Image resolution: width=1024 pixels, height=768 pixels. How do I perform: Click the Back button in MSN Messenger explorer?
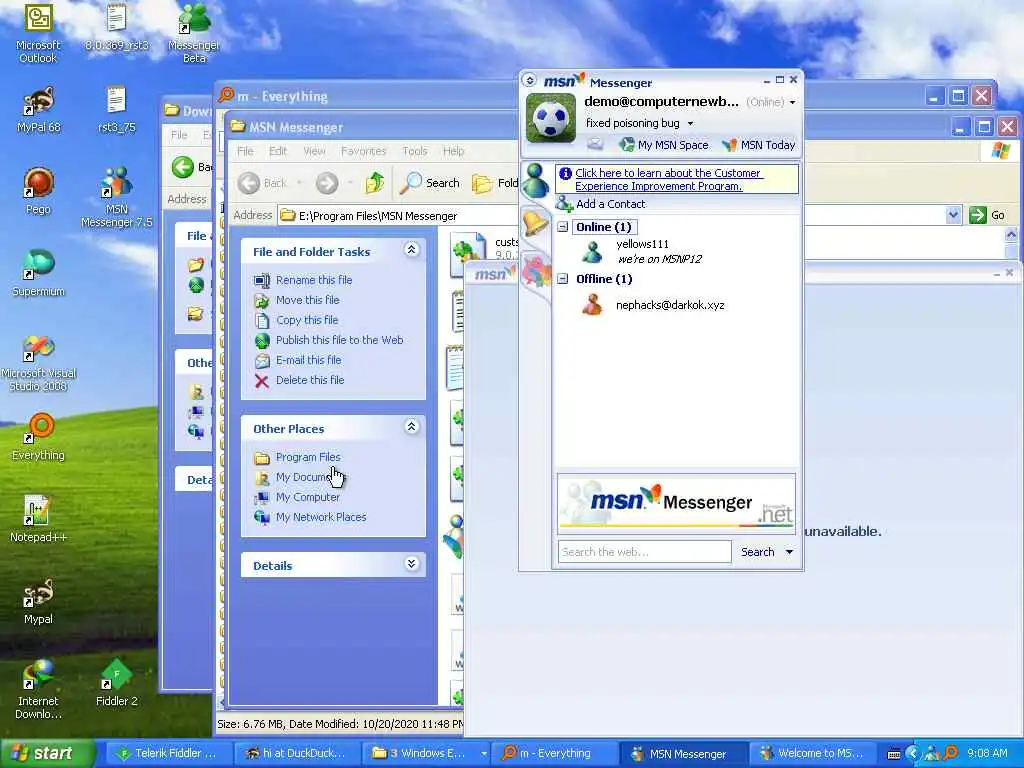[263, 183]
